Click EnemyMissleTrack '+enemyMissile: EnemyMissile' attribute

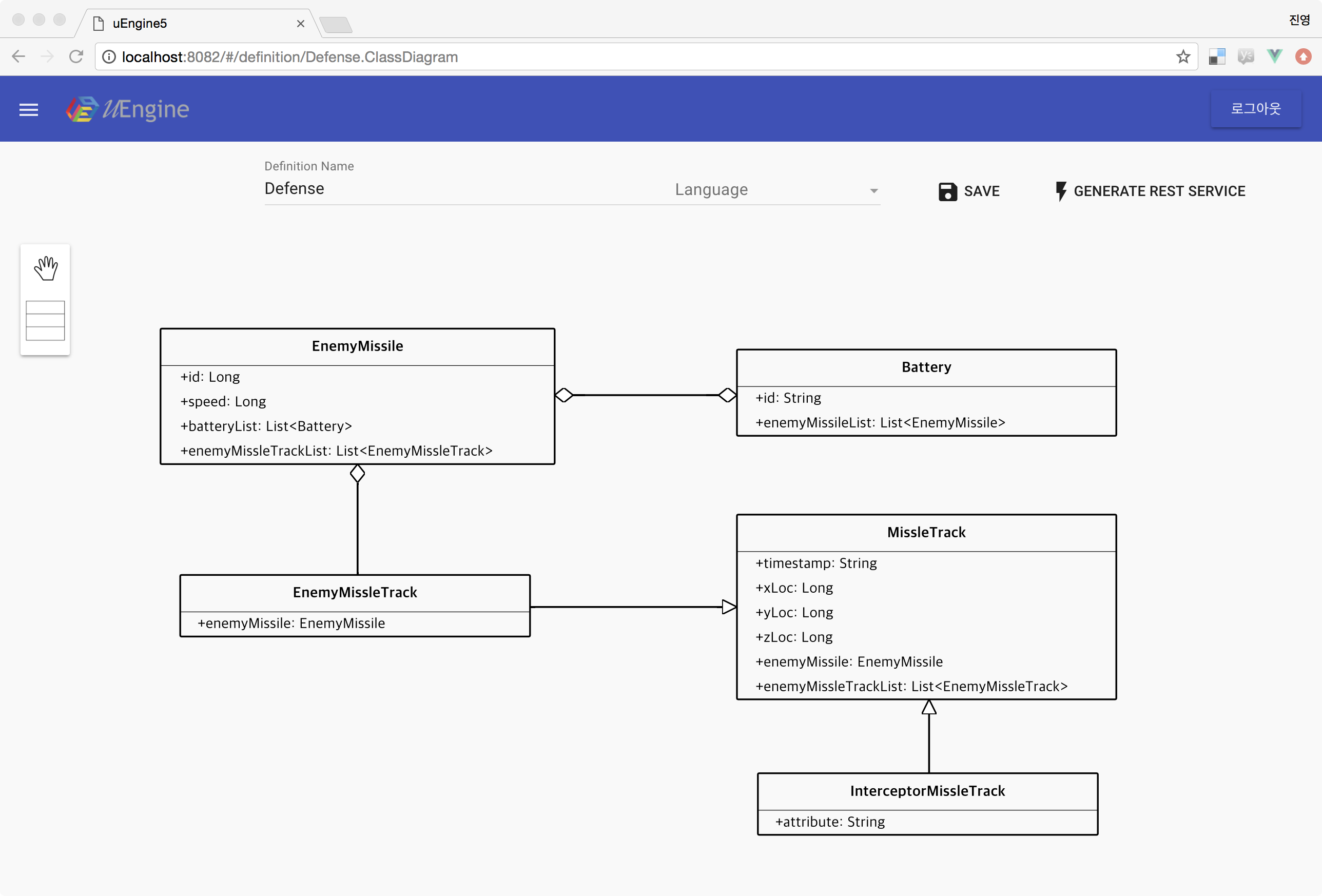pyautogui.click(x=291, y=623)
